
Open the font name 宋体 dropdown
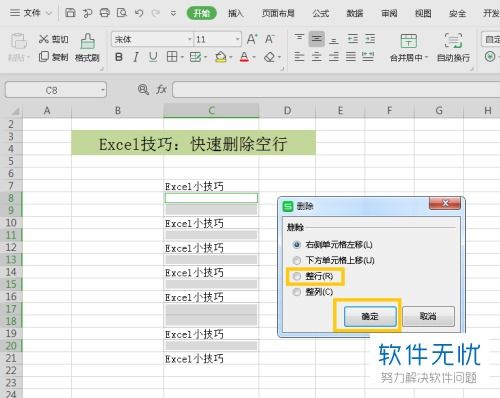189,39
